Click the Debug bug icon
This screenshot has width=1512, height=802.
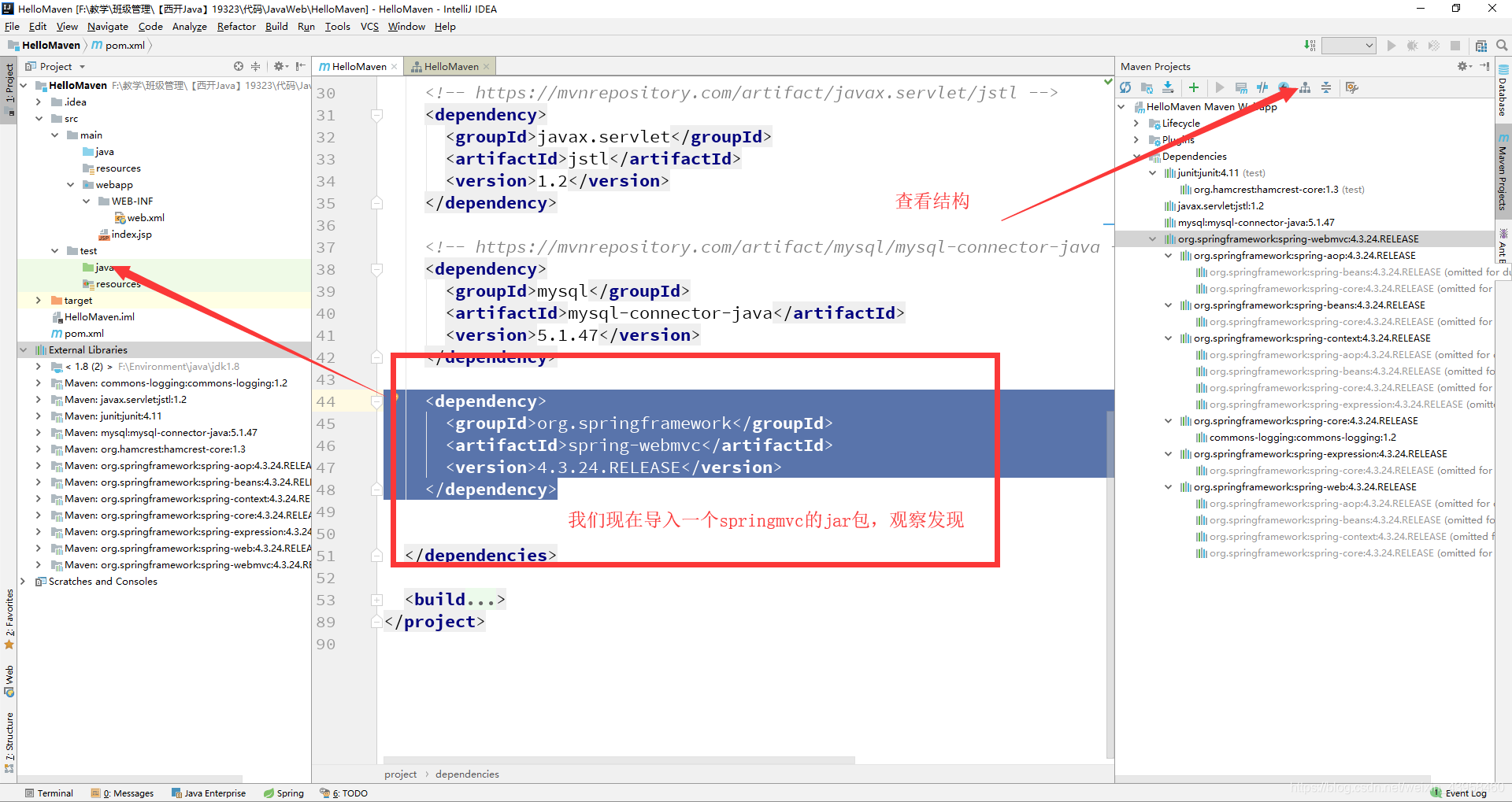pyautogui.click(x=1412, y=46)
